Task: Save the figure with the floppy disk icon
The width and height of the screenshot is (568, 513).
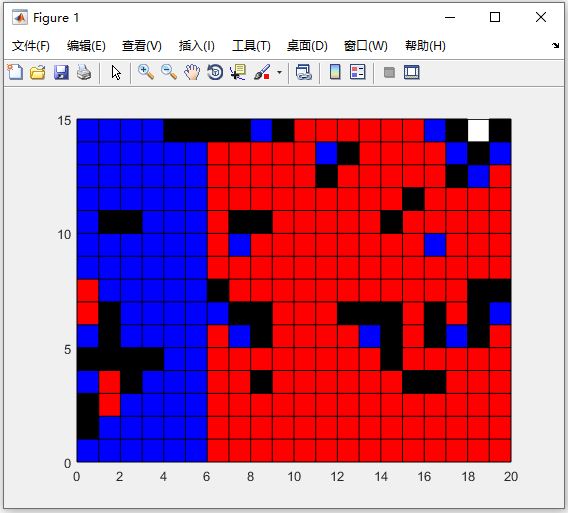Action: [61, 72]
